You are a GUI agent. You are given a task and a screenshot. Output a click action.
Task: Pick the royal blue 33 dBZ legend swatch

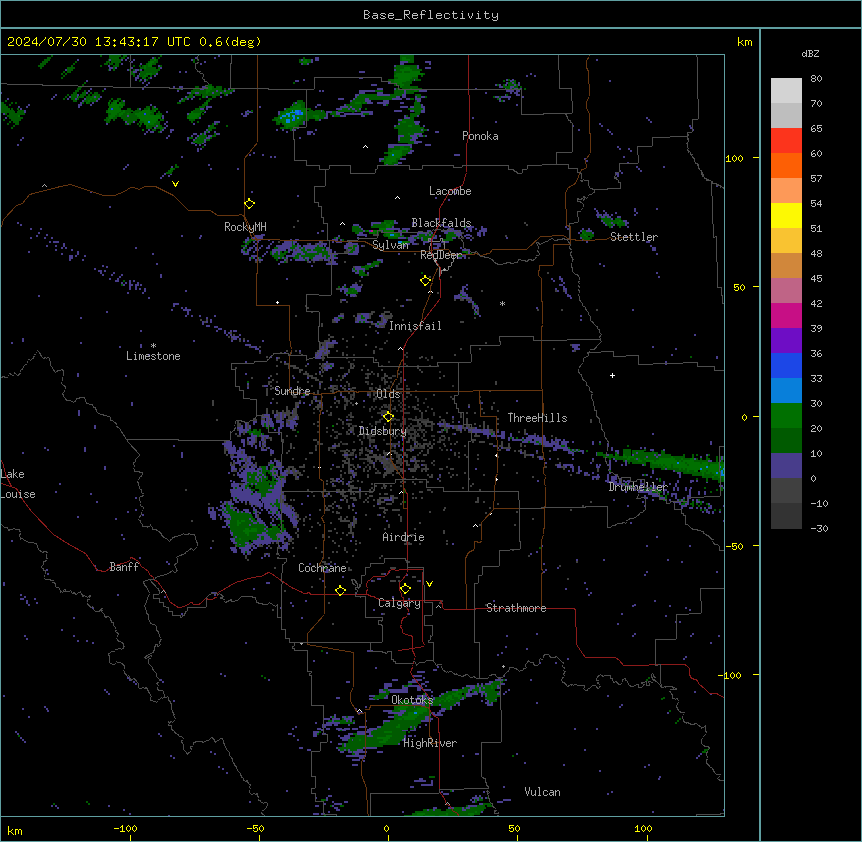786,365
